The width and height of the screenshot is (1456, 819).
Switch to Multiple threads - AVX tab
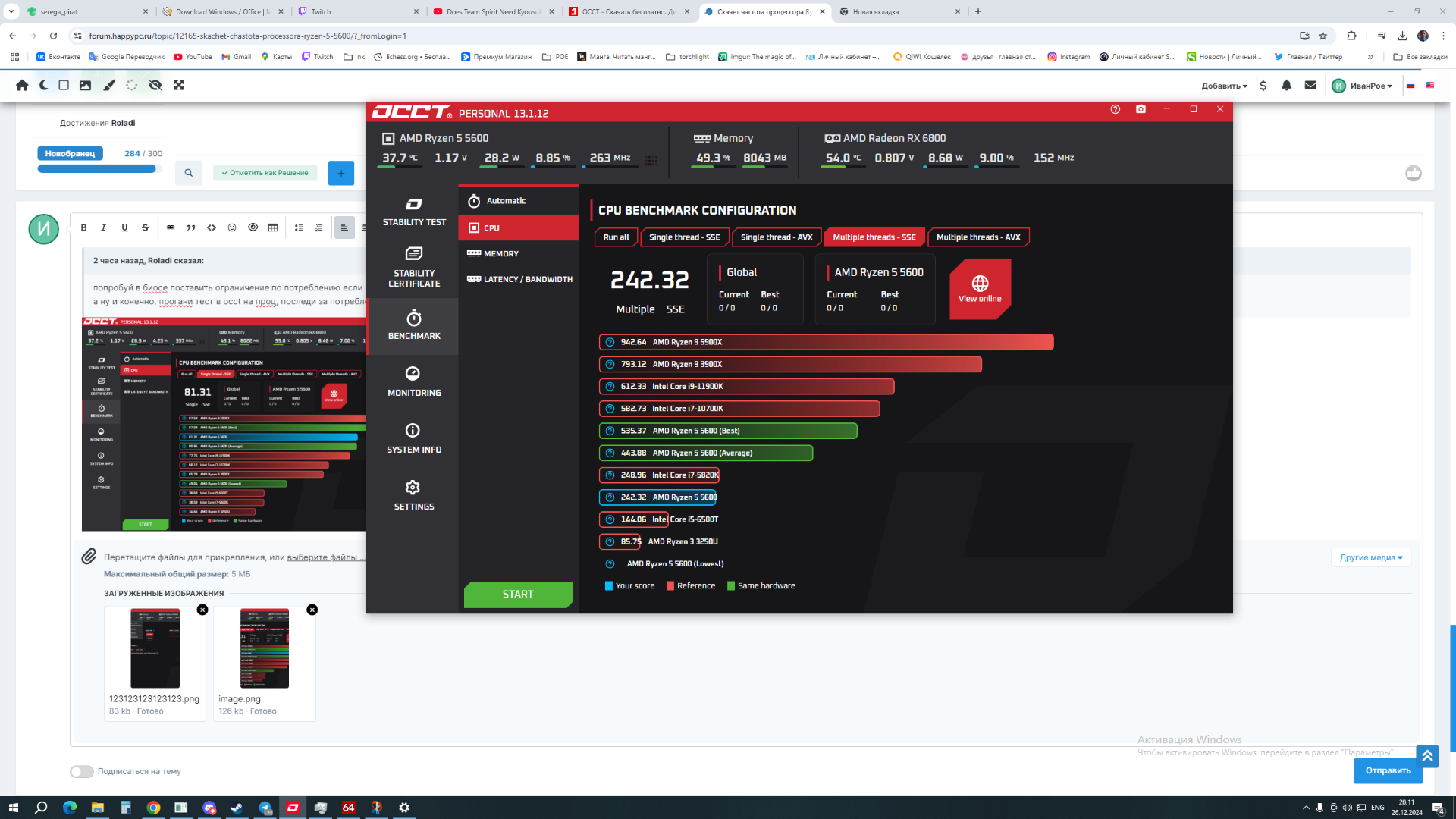[x=978, y=237]
